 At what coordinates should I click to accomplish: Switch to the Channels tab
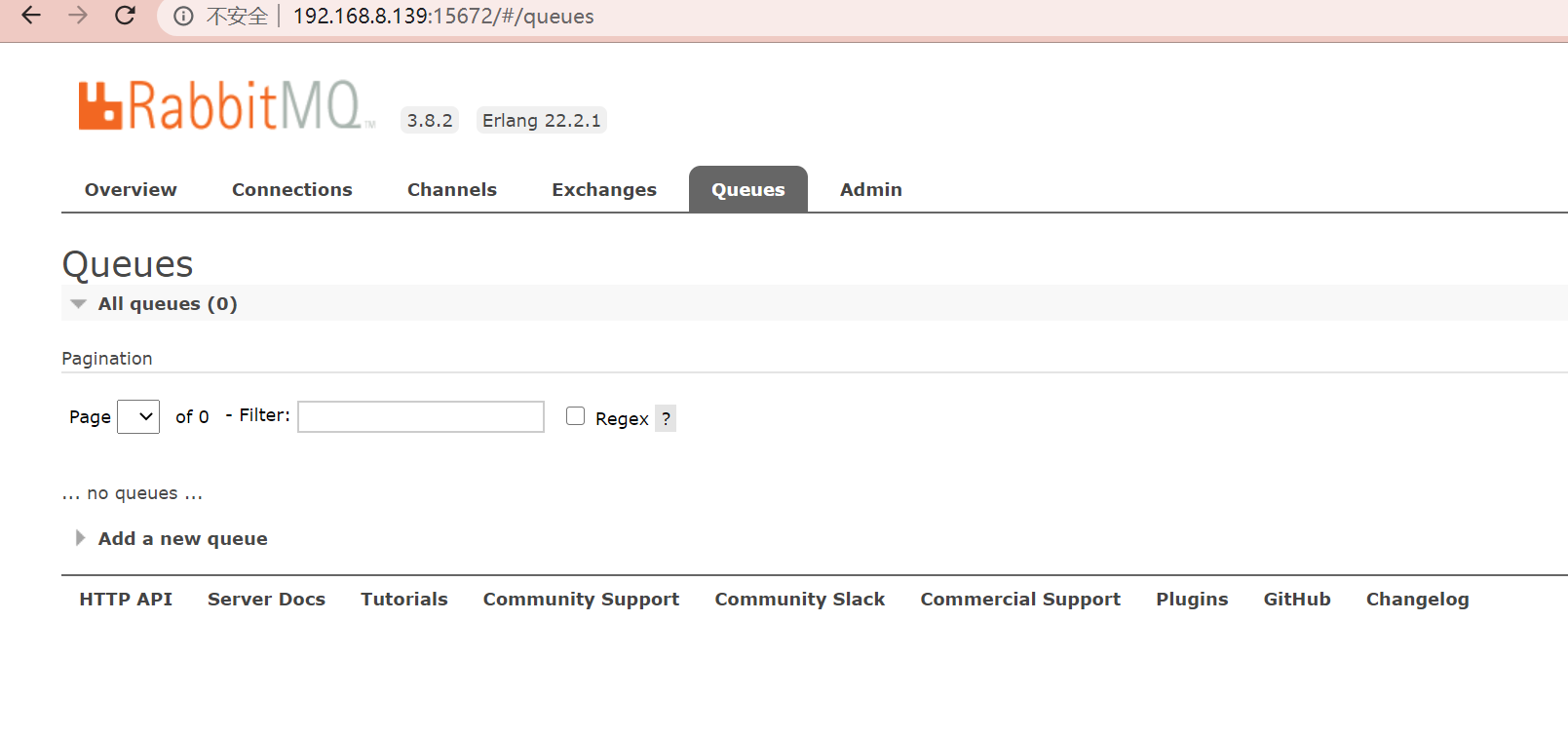coord(452,190)
